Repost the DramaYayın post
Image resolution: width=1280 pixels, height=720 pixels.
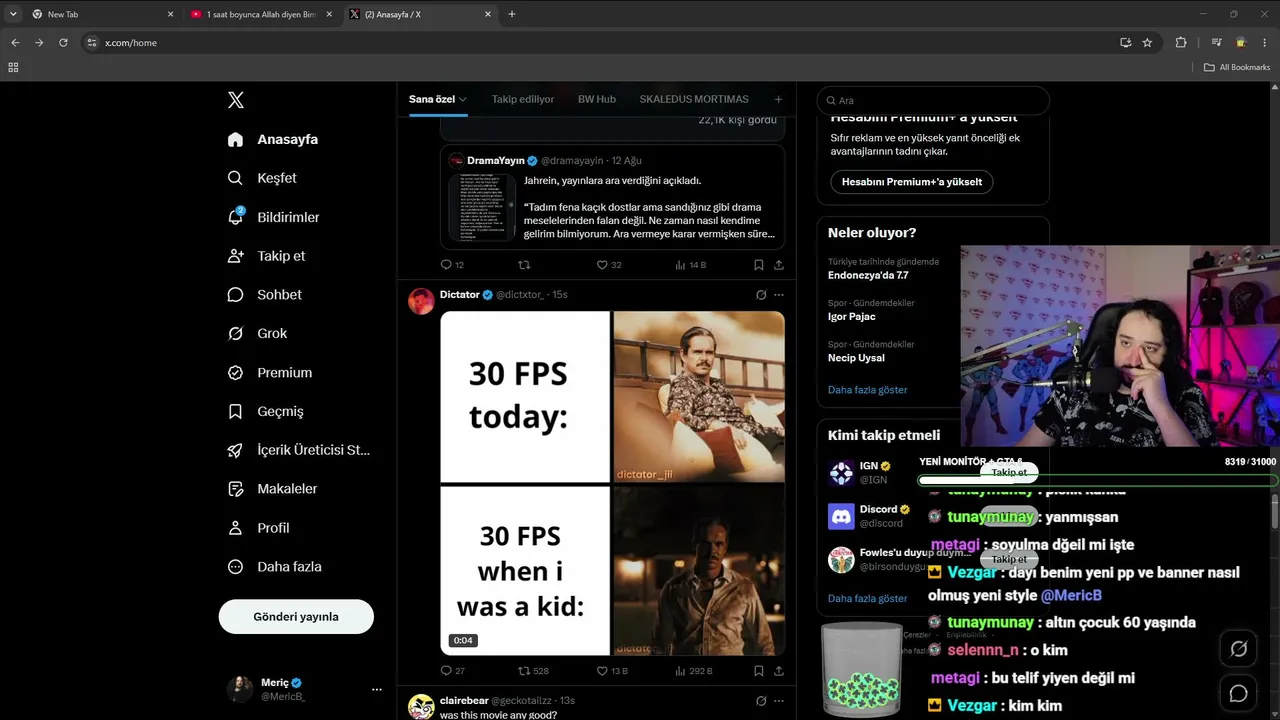(x=524, y=265)
